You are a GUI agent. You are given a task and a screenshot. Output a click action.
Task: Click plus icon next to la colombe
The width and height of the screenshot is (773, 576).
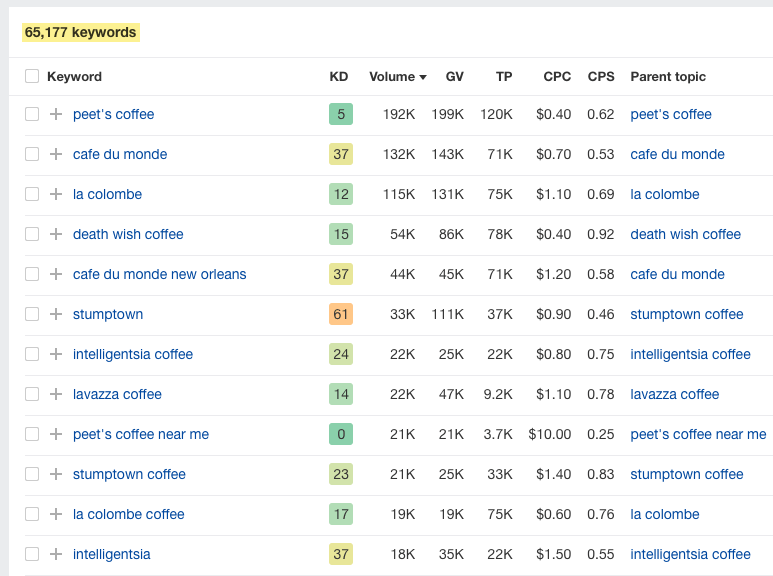click(x=56, y=194)
